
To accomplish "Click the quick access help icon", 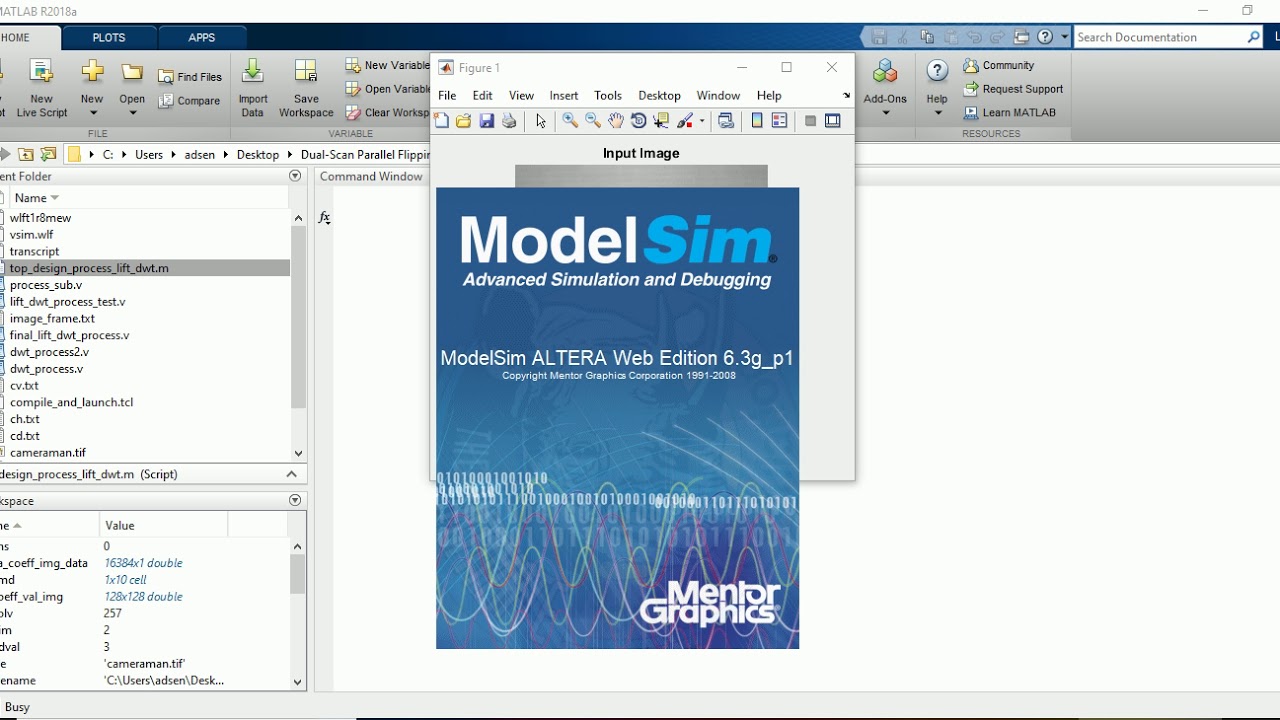I will [x=1045, y=37].
